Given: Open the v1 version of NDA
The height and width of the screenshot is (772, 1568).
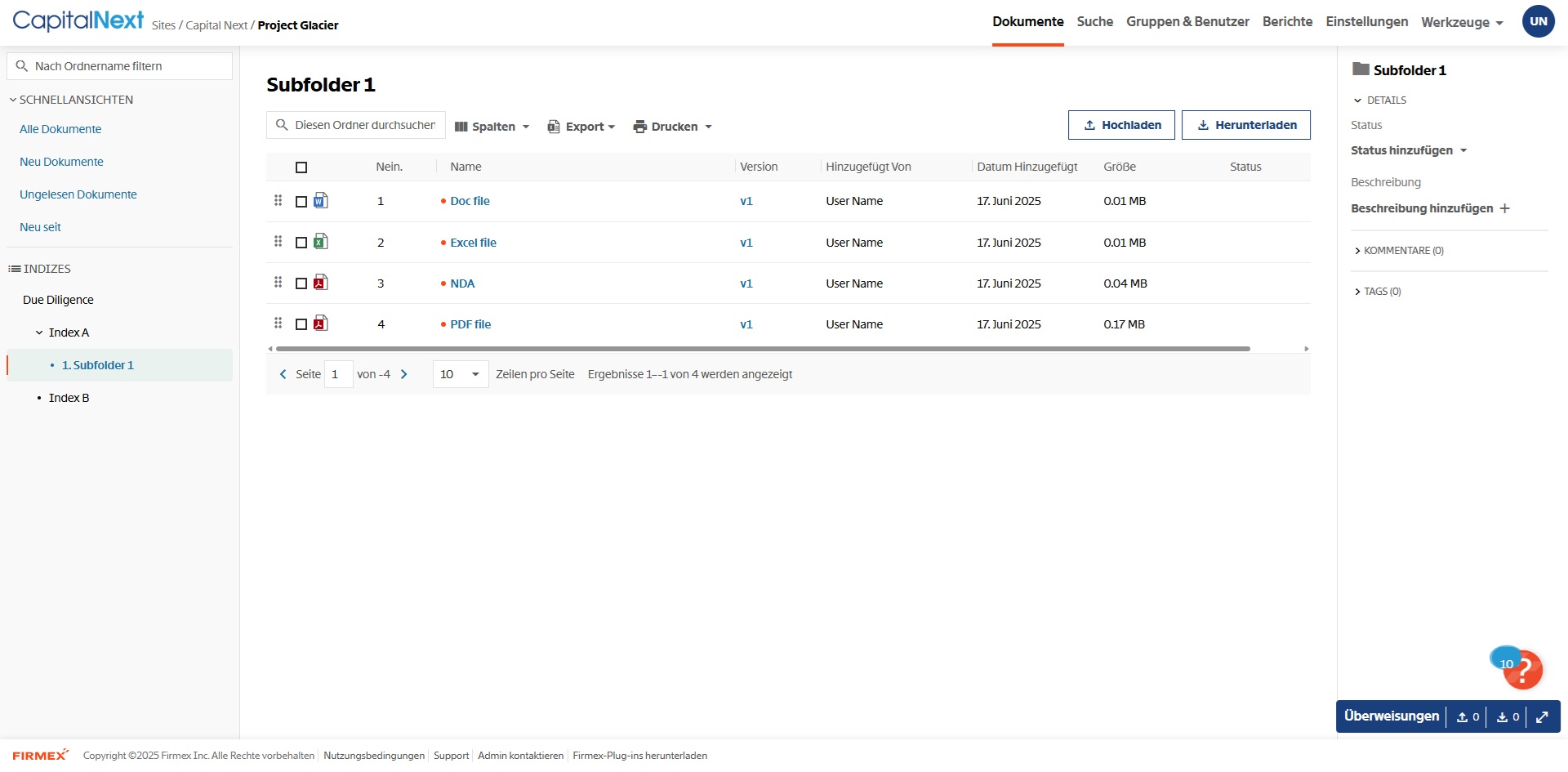Looking at the screenshot, I should point(746,283).
